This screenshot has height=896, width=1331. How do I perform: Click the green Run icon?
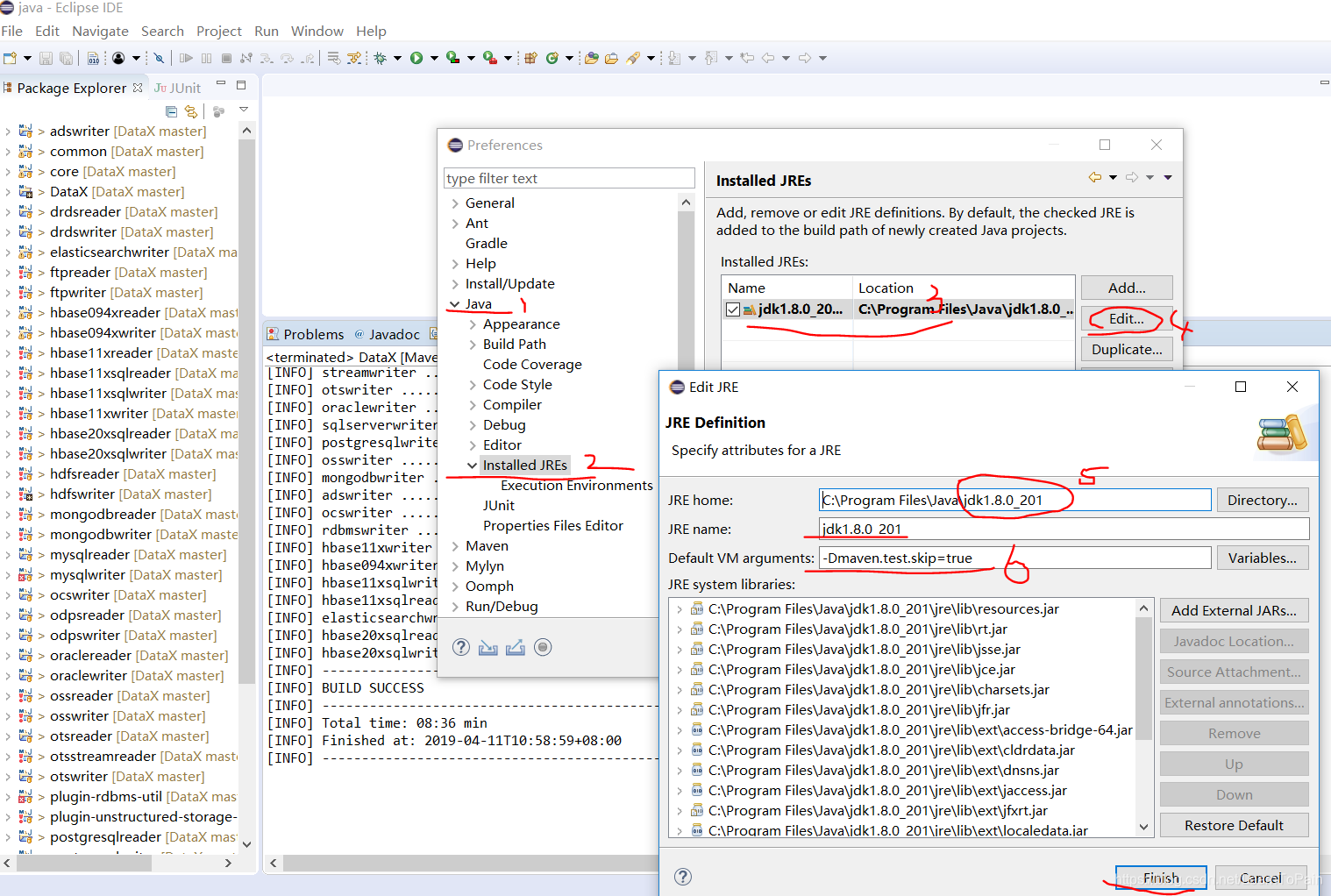click(x=416, y=58)
